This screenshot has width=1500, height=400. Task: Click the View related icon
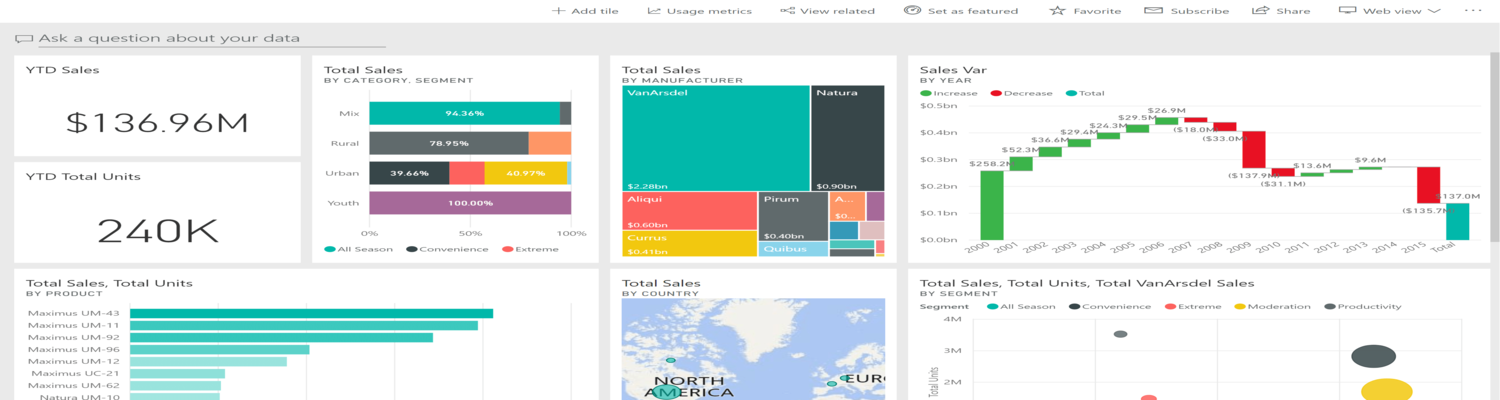pos(787,11)
